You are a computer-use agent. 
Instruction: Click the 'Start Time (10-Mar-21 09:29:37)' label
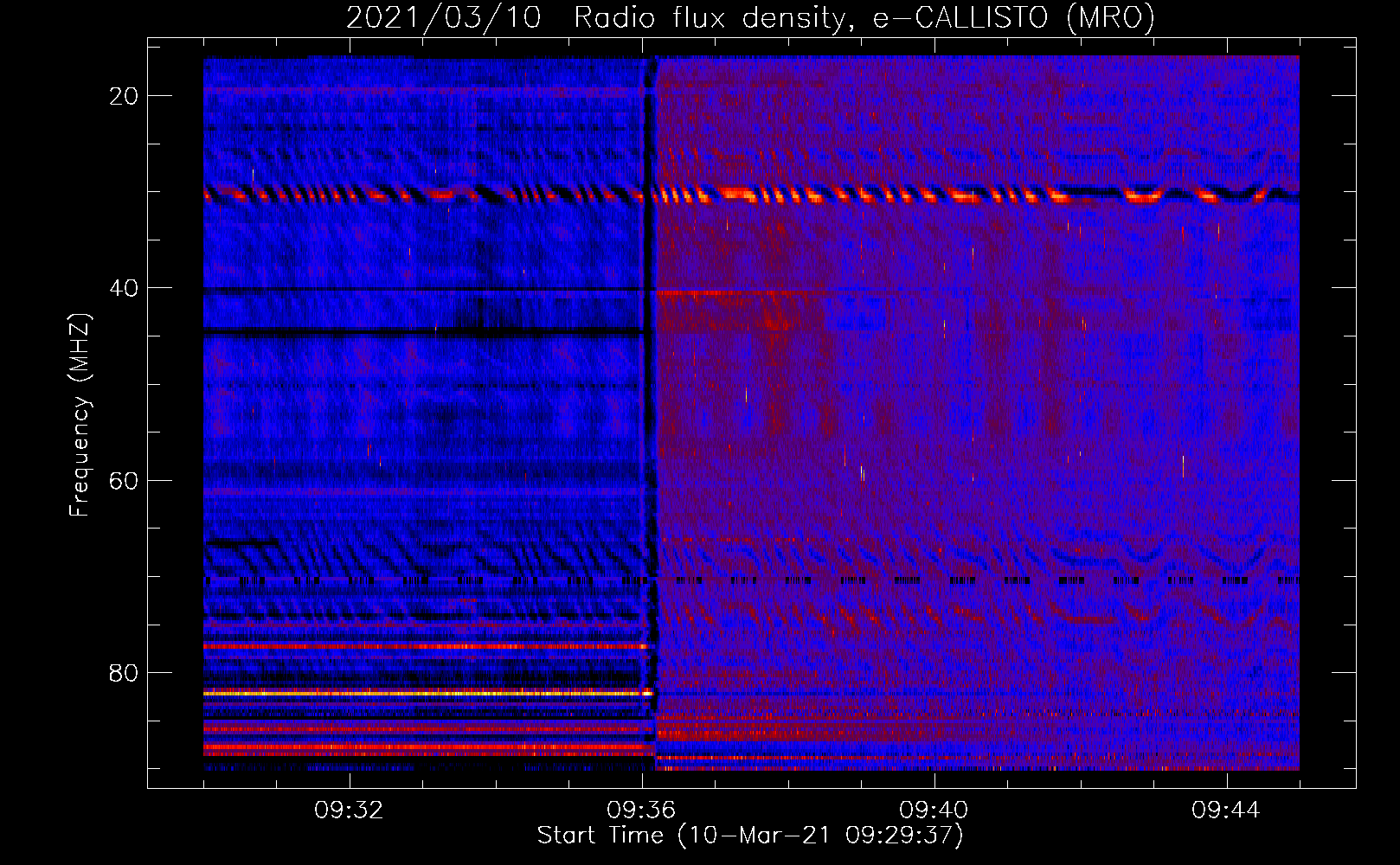click(x=750, y=836)
